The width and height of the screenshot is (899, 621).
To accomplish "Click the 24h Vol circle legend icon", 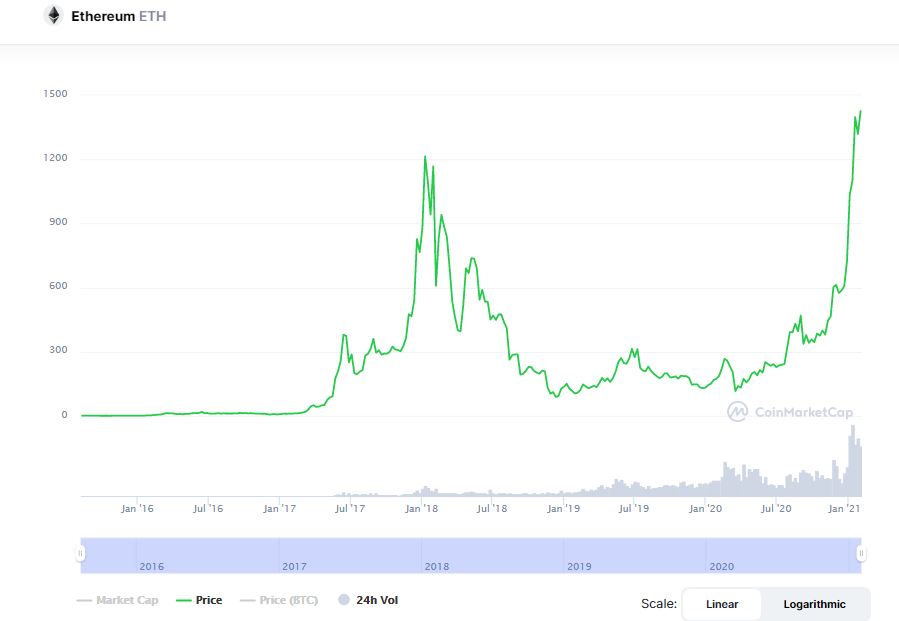I will click(344, 600).
